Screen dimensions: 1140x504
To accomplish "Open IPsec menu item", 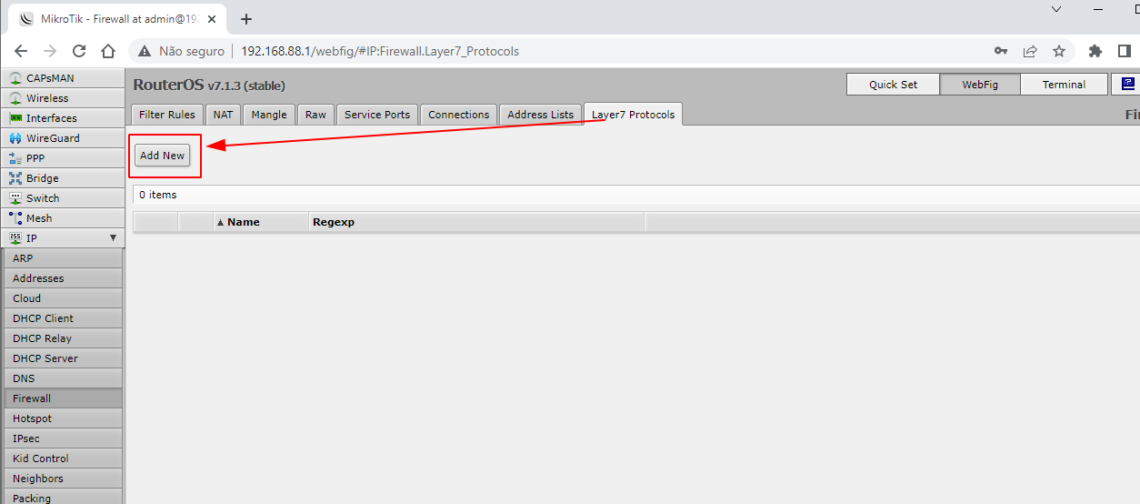I will point(63,438).
